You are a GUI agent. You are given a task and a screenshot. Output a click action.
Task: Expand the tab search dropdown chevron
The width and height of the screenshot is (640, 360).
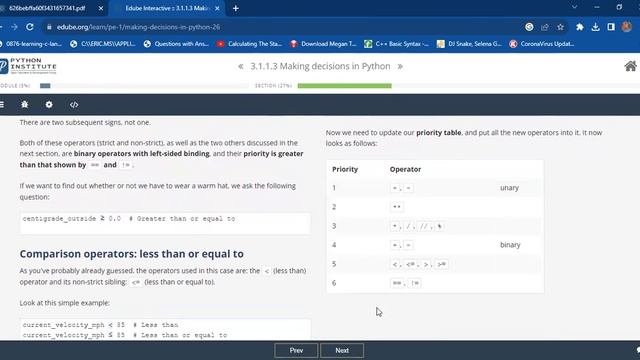[x=574, y=7]
